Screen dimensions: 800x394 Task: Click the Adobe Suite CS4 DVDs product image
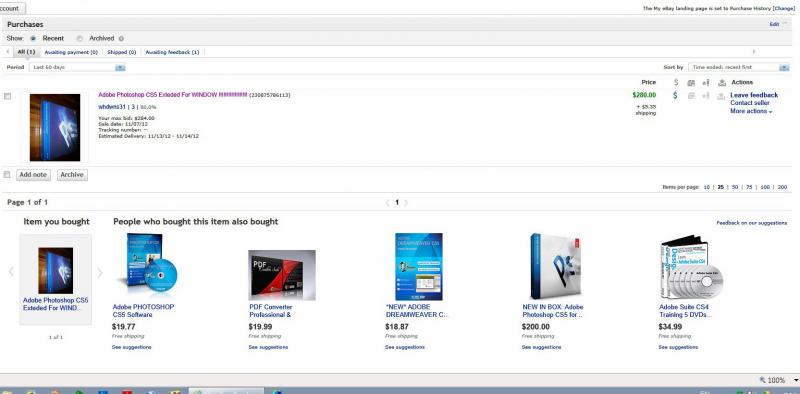coord(692,267)
